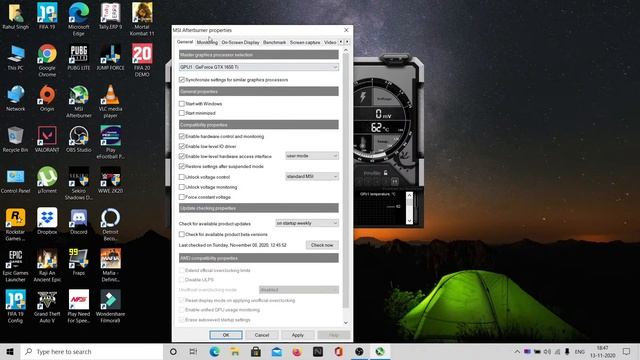Screen dimensions: 640x360
Task: Open the uTorrent desktop shortcut
Action: (47, 180)
